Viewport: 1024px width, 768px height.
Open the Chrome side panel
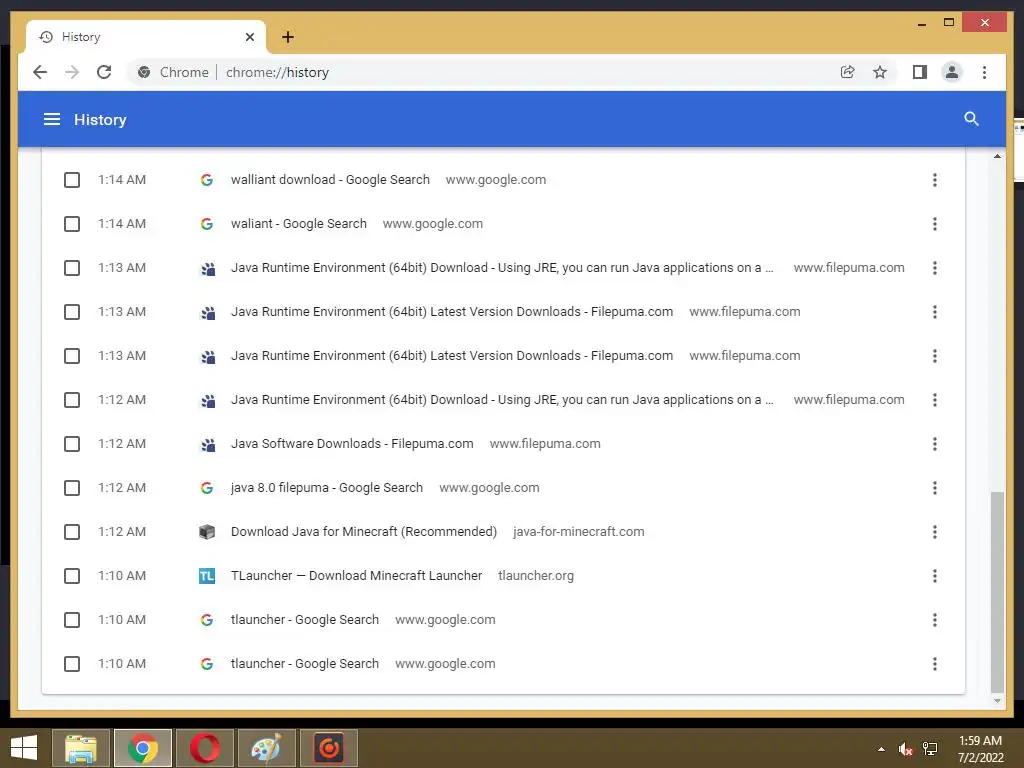[920, 72]
